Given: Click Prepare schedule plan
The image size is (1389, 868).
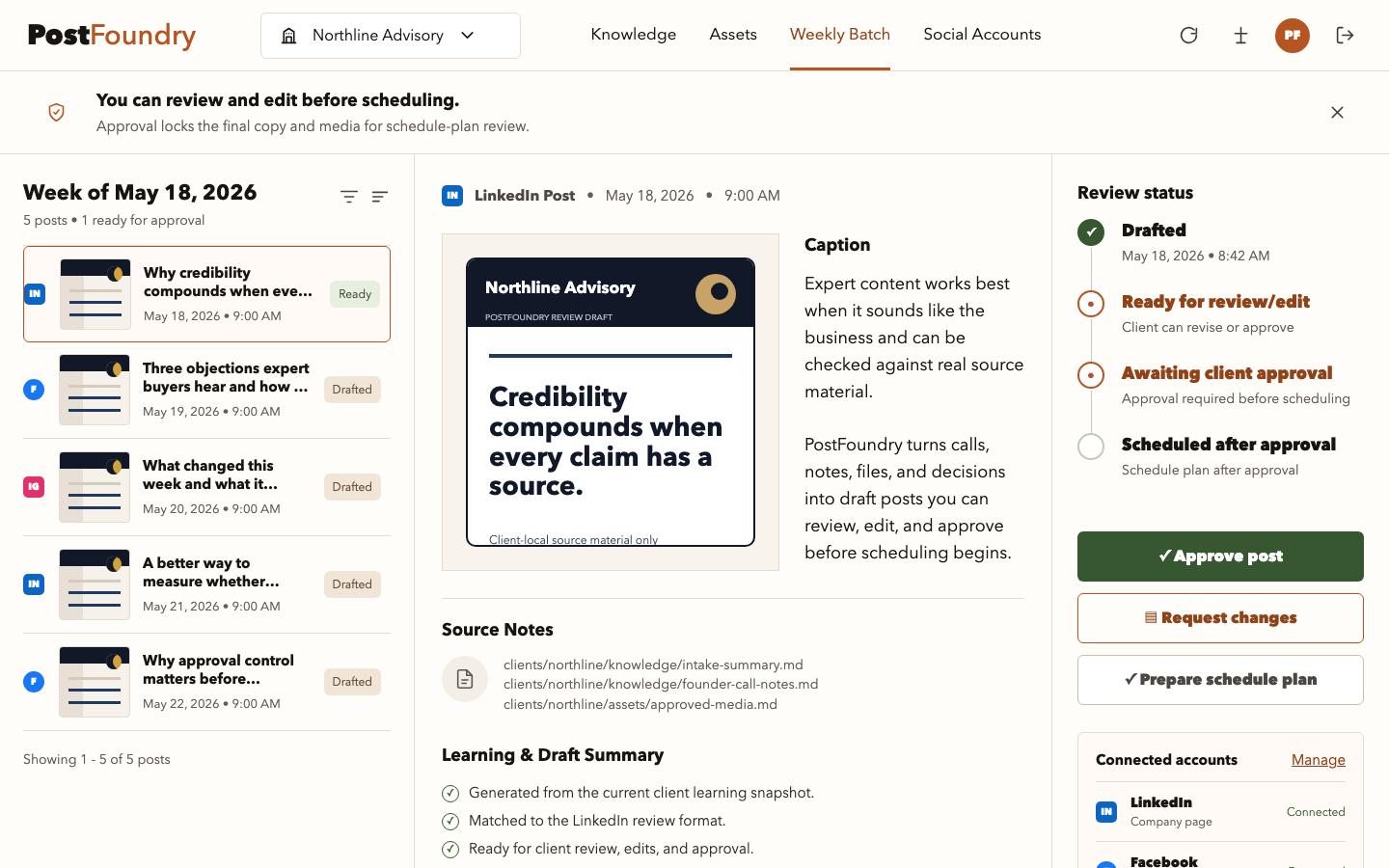Looking at the screenshot, I should click(1220, 680).
